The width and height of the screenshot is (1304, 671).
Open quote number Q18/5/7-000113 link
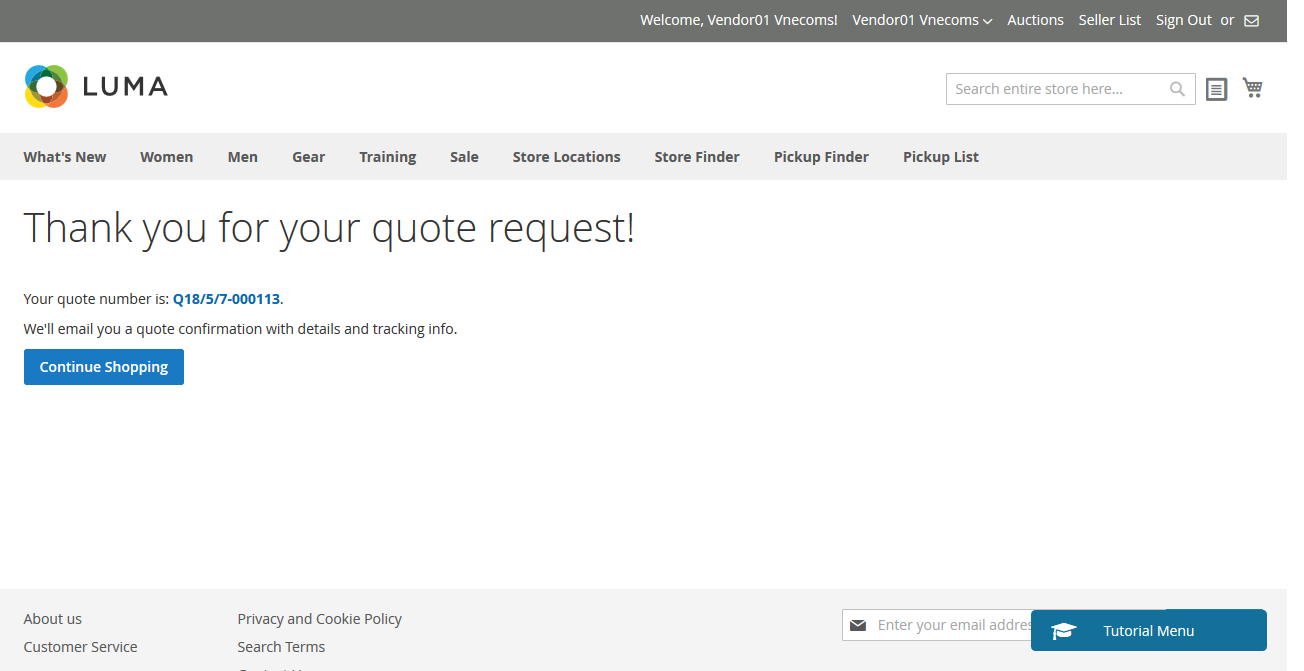click(x=226, y=299)
